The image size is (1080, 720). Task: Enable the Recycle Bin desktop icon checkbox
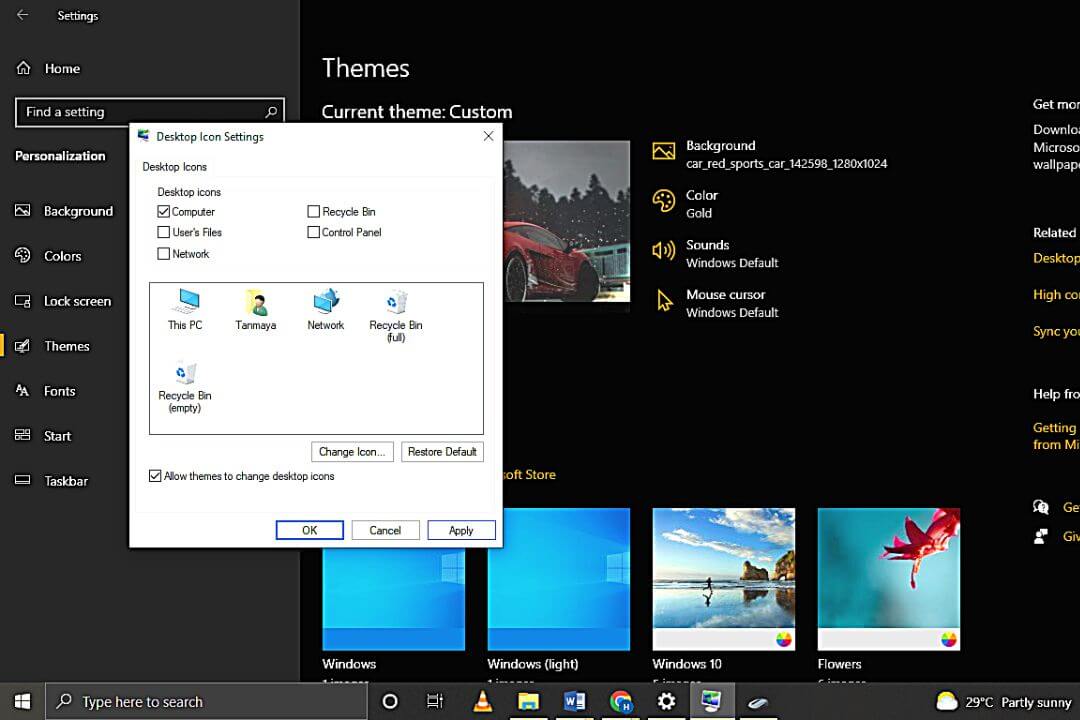pos(313,211)
